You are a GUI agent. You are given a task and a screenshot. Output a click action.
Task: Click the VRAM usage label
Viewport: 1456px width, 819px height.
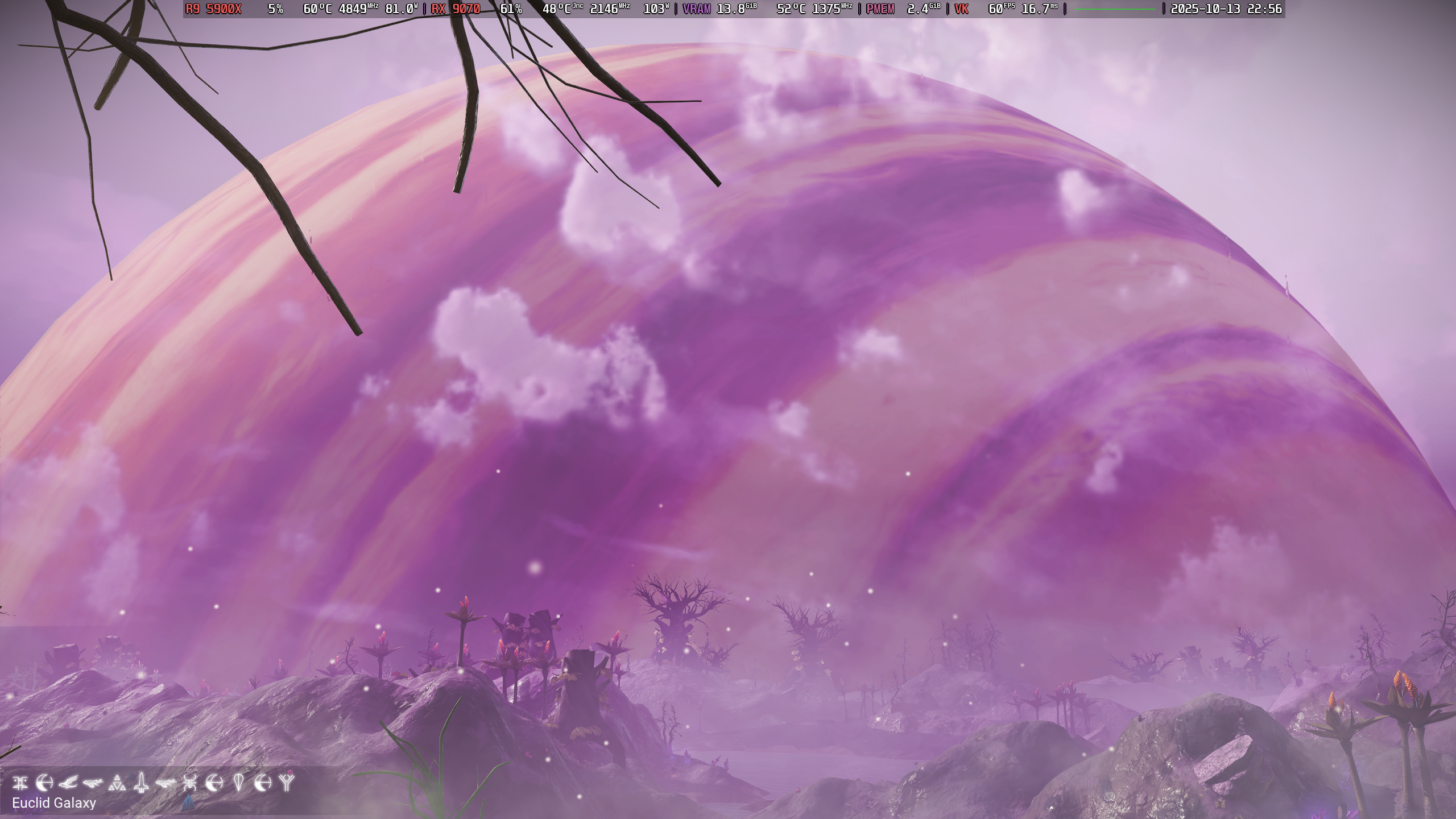(x=696, y=9)
